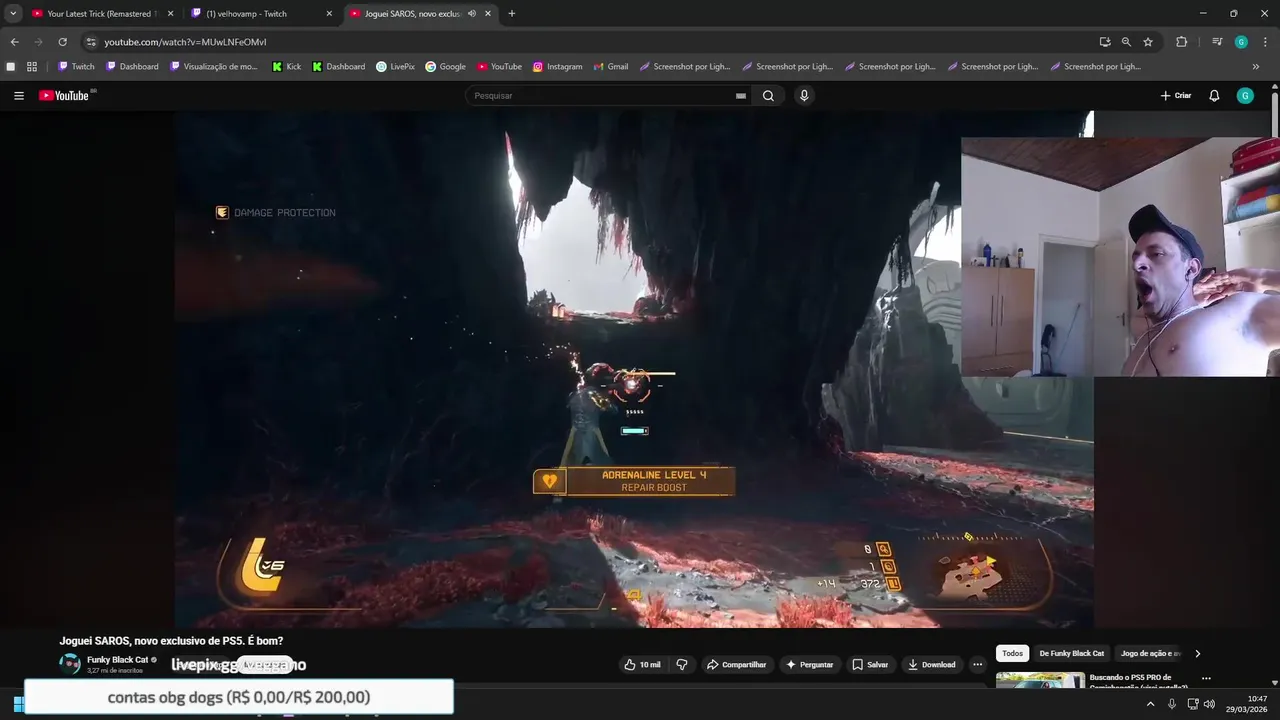Open the Chrome zoom indicator
Screen dimensions: 1280x720
coord(1126,42)
